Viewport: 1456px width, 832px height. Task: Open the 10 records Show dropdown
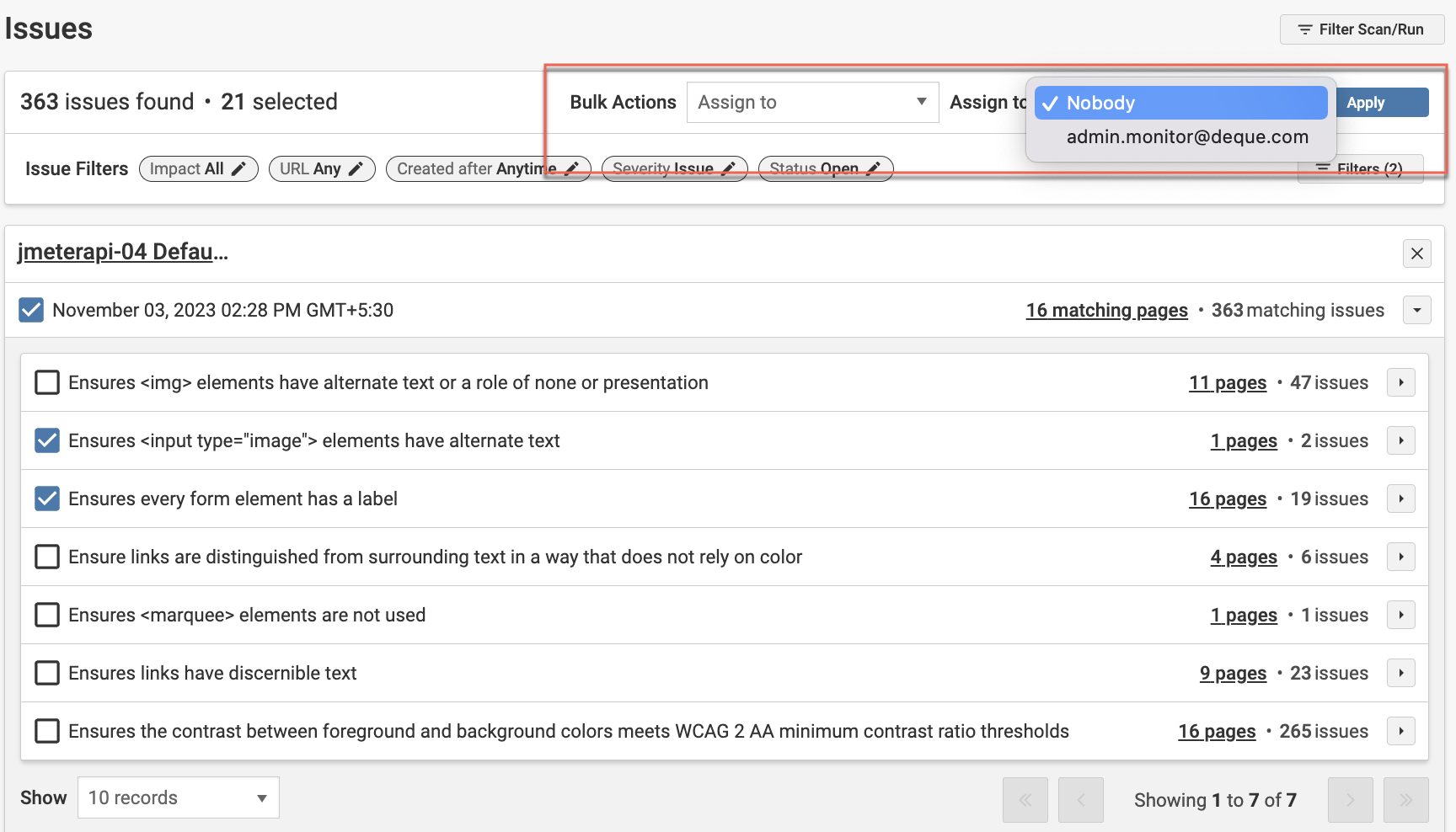[178, 798]
